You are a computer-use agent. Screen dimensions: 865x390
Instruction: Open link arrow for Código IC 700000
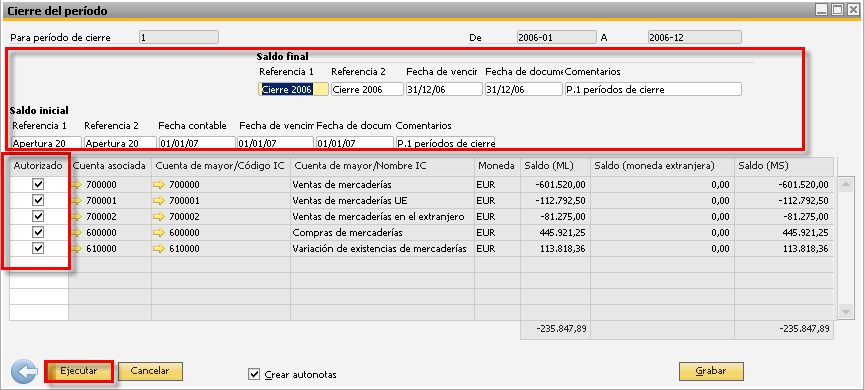click(159, 185)
